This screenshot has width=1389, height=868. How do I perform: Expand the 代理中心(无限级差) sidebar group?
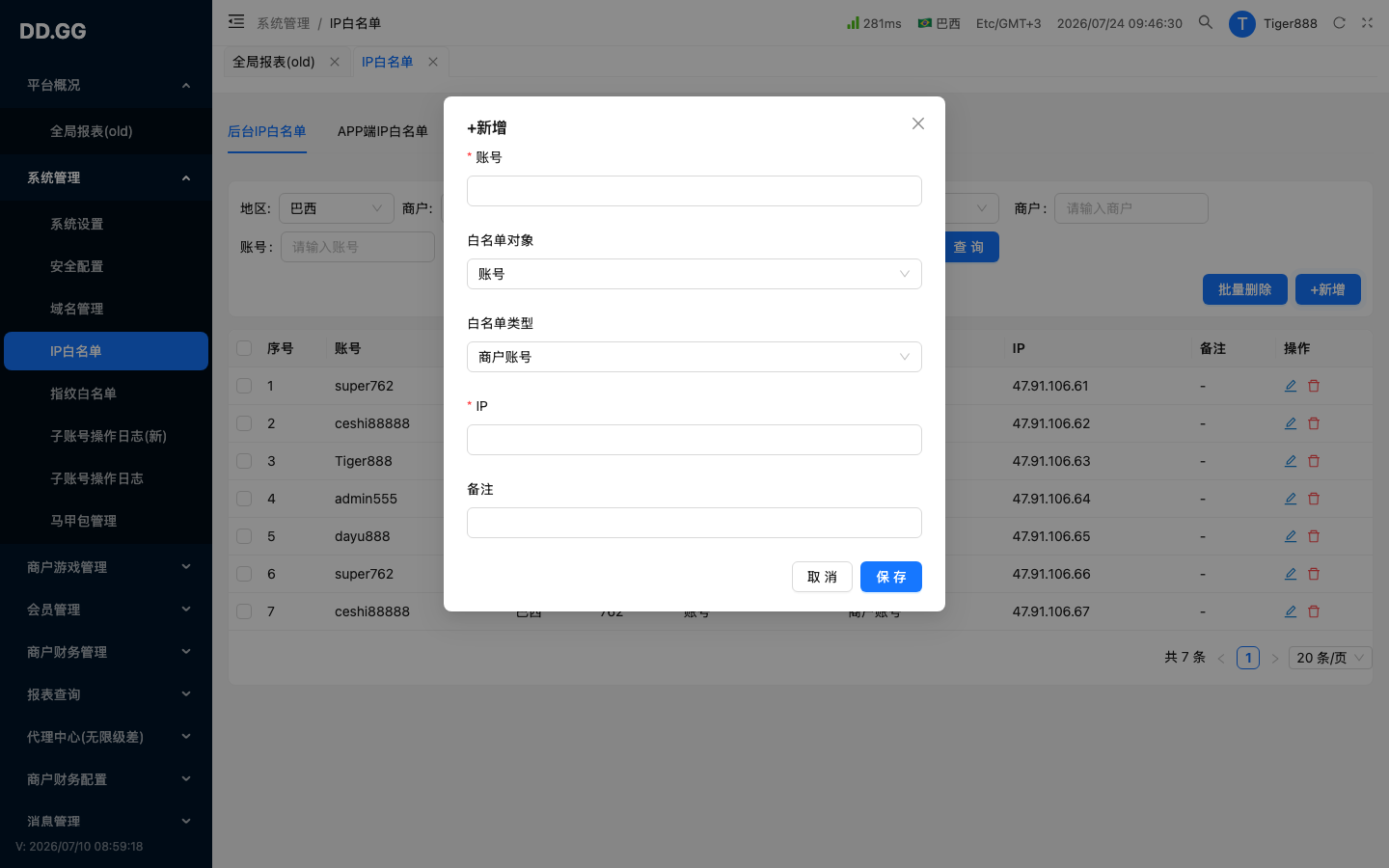point(106,737)
